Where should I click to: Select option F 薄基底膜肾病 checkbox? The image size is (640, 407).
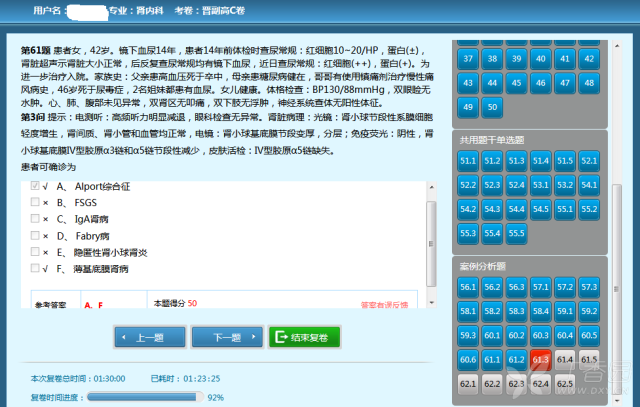click(x=36, y=269)
